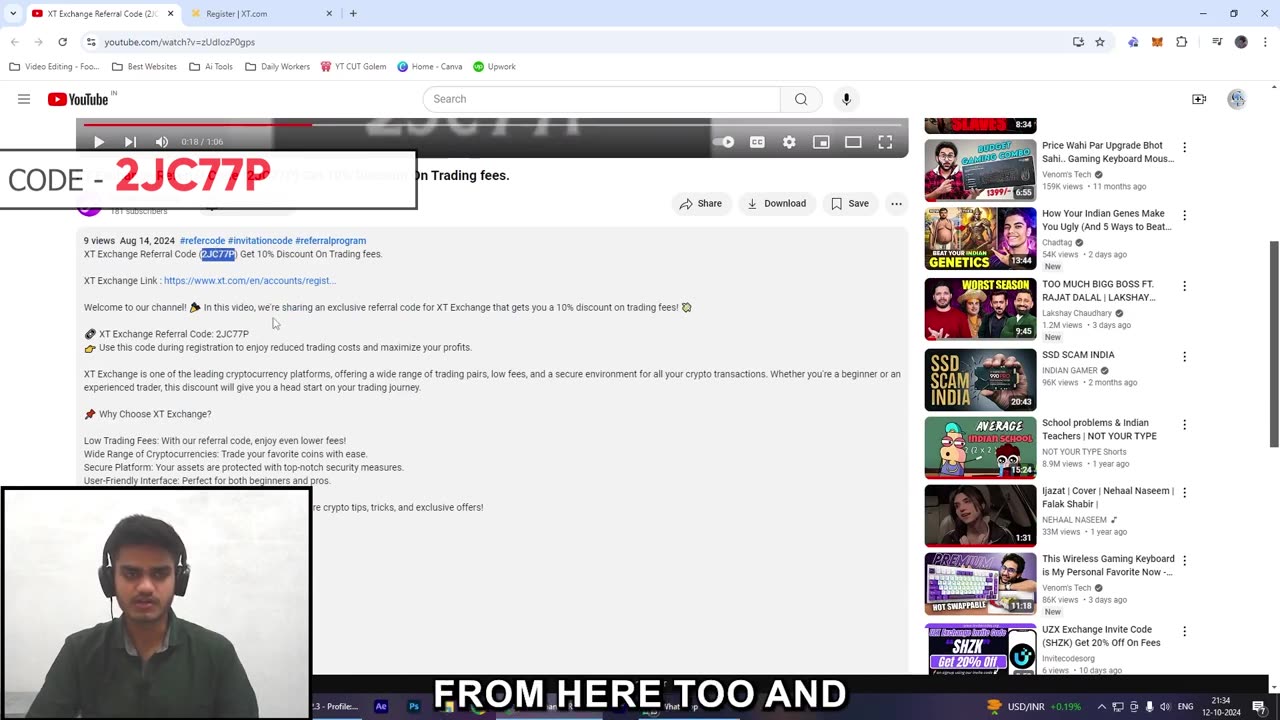Open the Ai Tools bookmark folder
1280x720 pixels.
[x=210, y=67]
